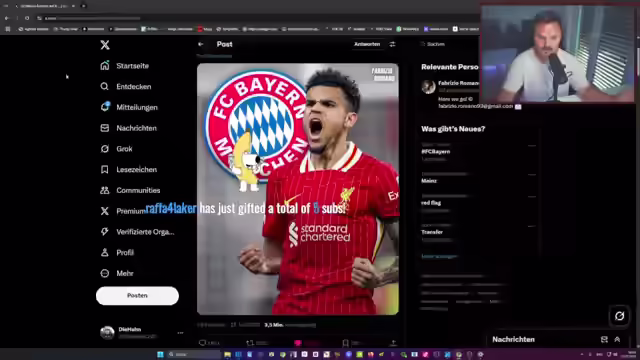Image resolution: width=640 pixels, height=360 pixels.
Task: Toggle reply sorting filter icon
Action: pos(393,44)
